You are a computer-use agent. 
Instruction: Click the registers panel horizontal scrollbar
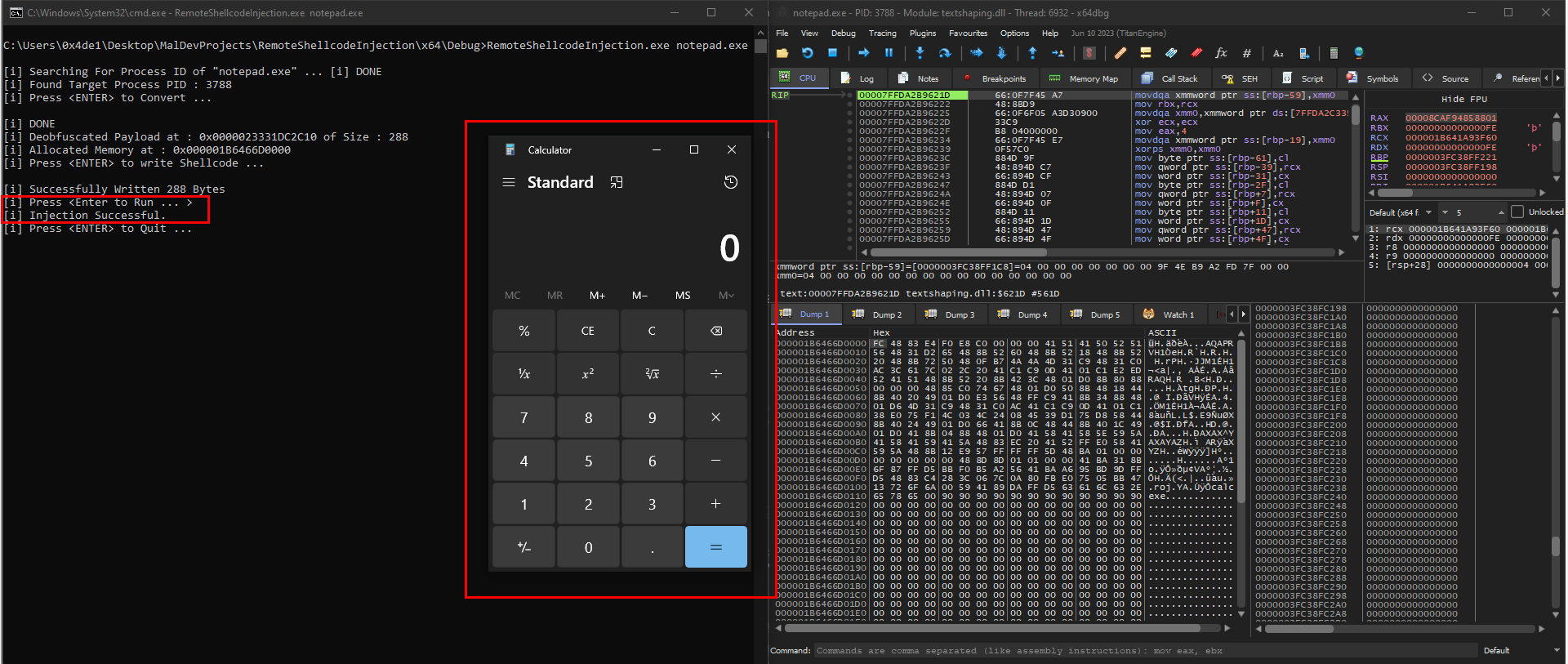[1457, 193]
